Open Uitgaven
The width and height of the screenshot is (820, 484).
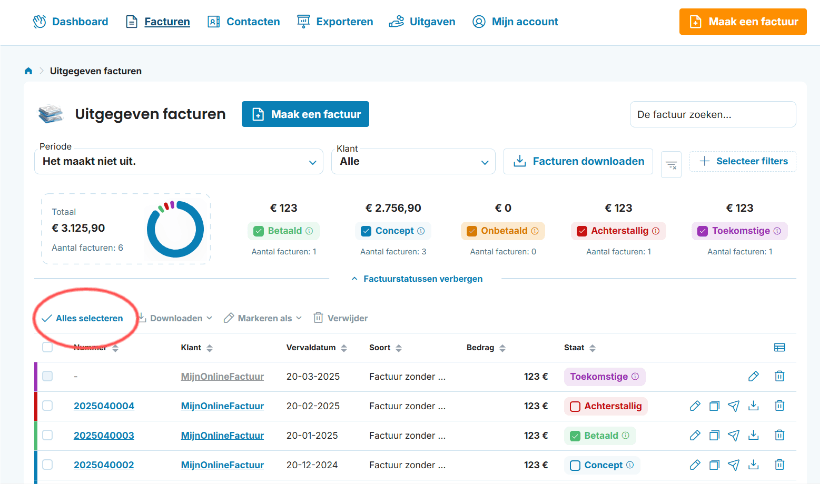tap(422, 22)
